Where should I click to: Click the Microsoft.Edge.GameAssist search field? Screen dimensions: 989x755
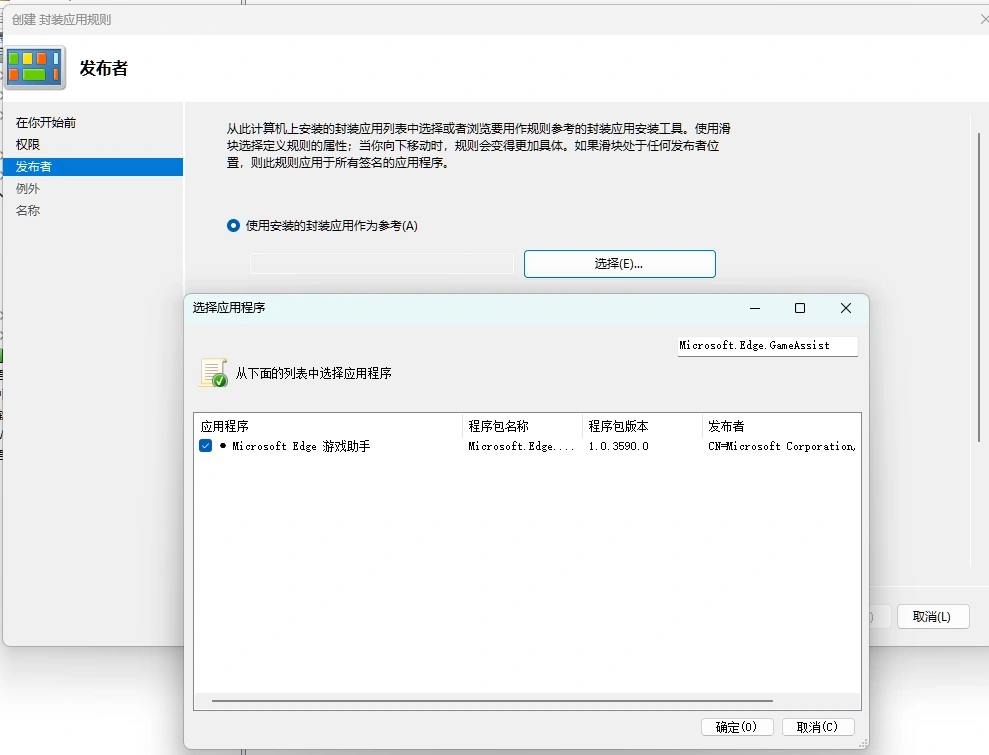click(x=766, y=345)
